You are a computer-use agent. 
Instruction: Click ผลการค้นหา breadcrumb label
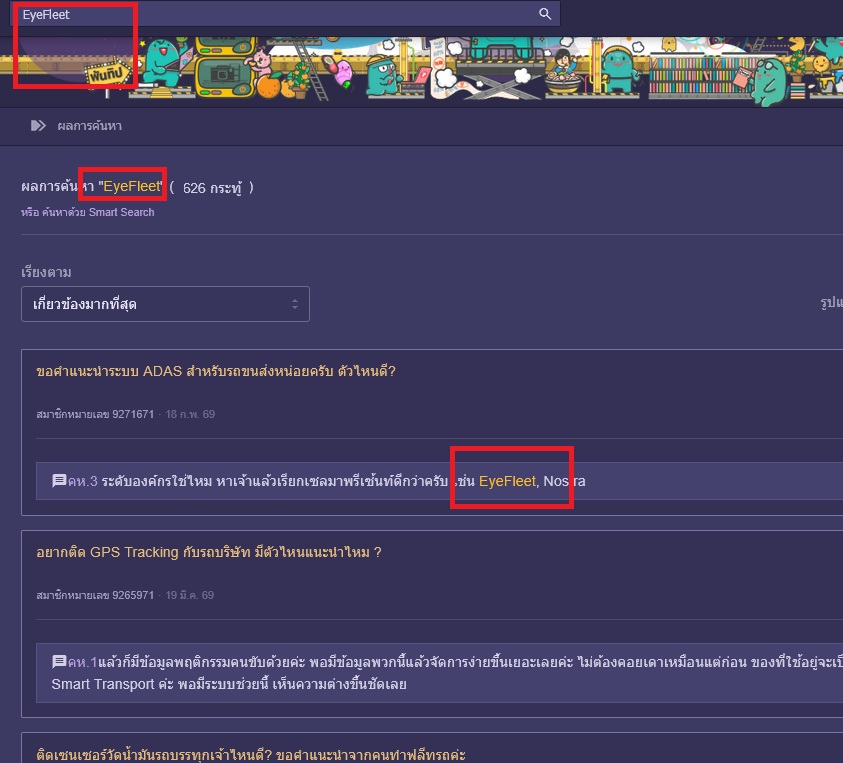coord(89,126)
